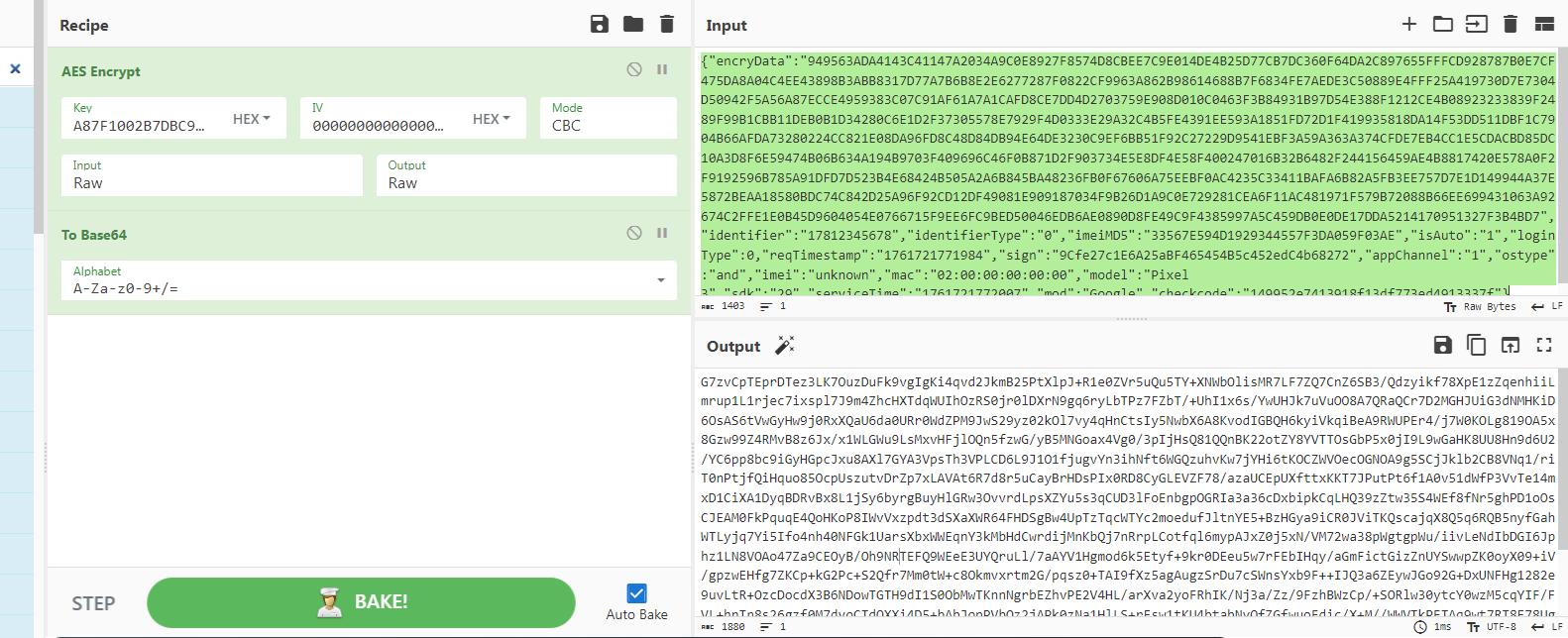Disable the AES Encrypt operation
Screen dimensions: 1568x638
634,69
